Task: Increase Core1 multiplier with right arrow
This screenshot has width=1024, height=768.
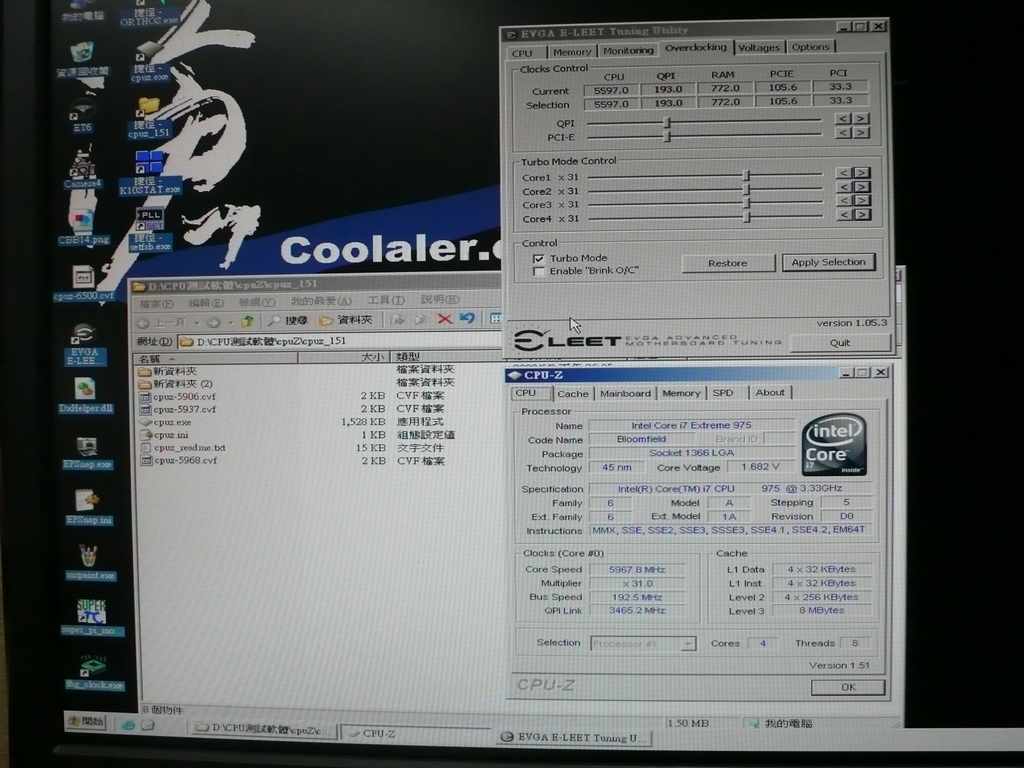Action: point(861,173)
